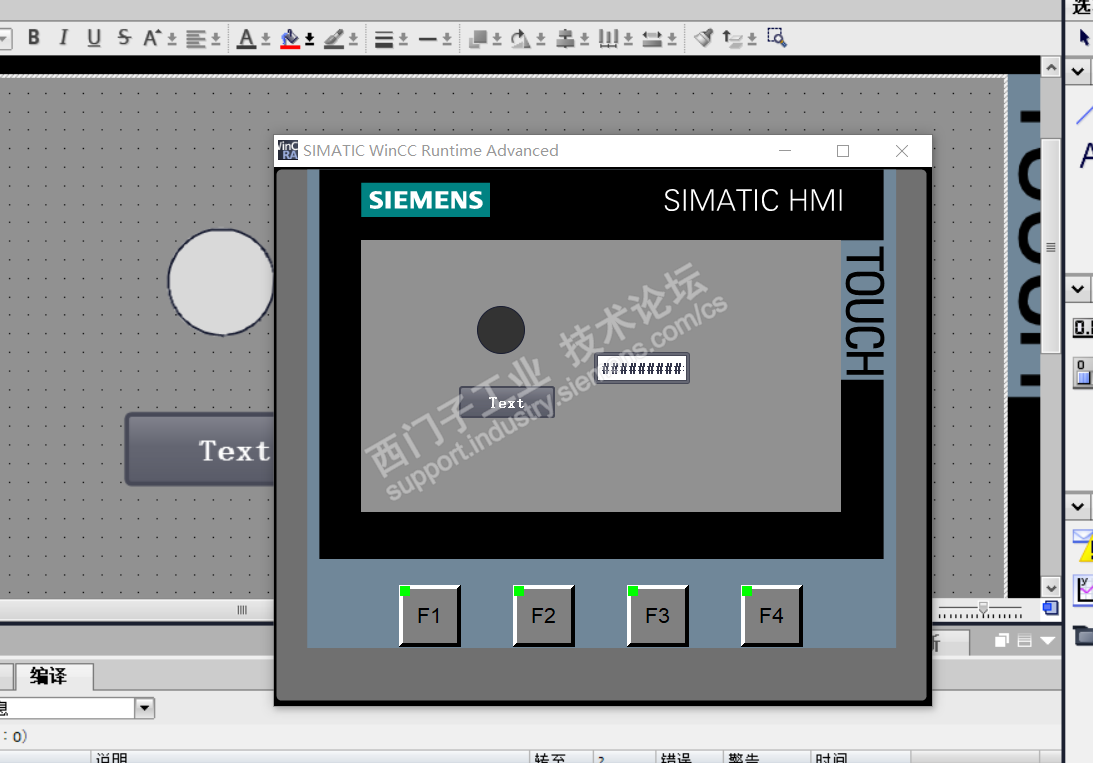Click the fit-to-window icon beside the zoom slider

click(x=1050, y=608)
